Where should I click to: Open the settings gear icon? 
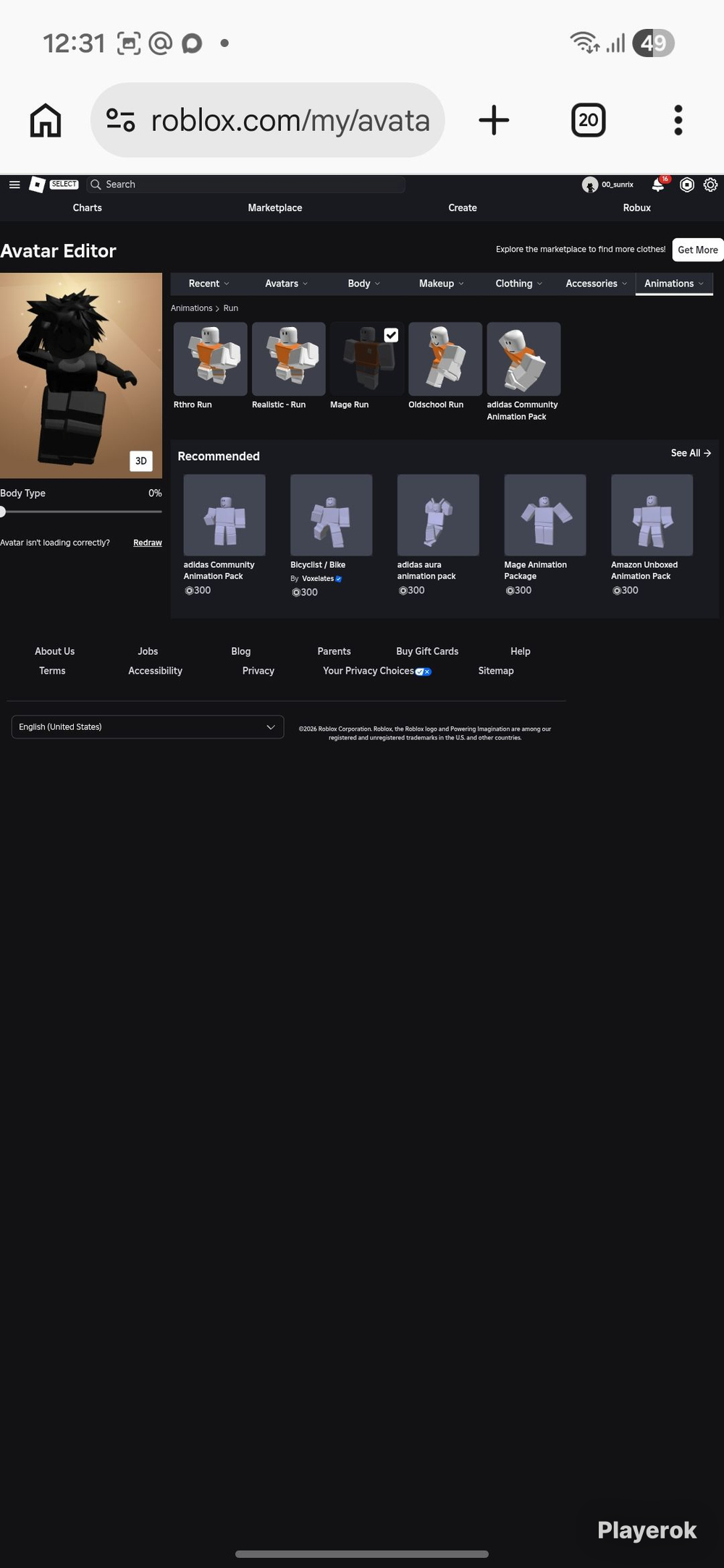point(711,185)
